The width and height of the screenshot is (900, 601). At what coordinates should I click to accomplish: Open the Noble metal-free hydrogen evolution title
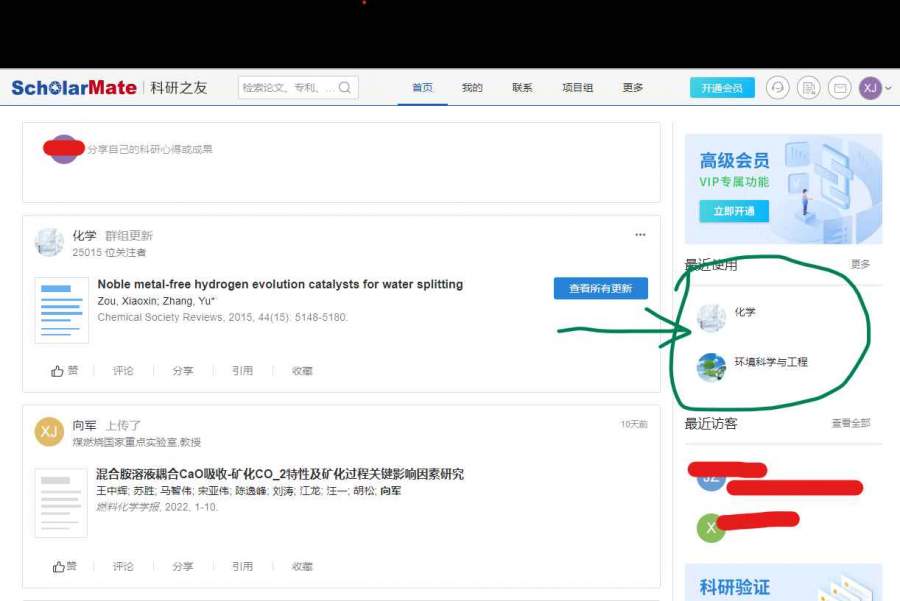[x=280, y=284]
